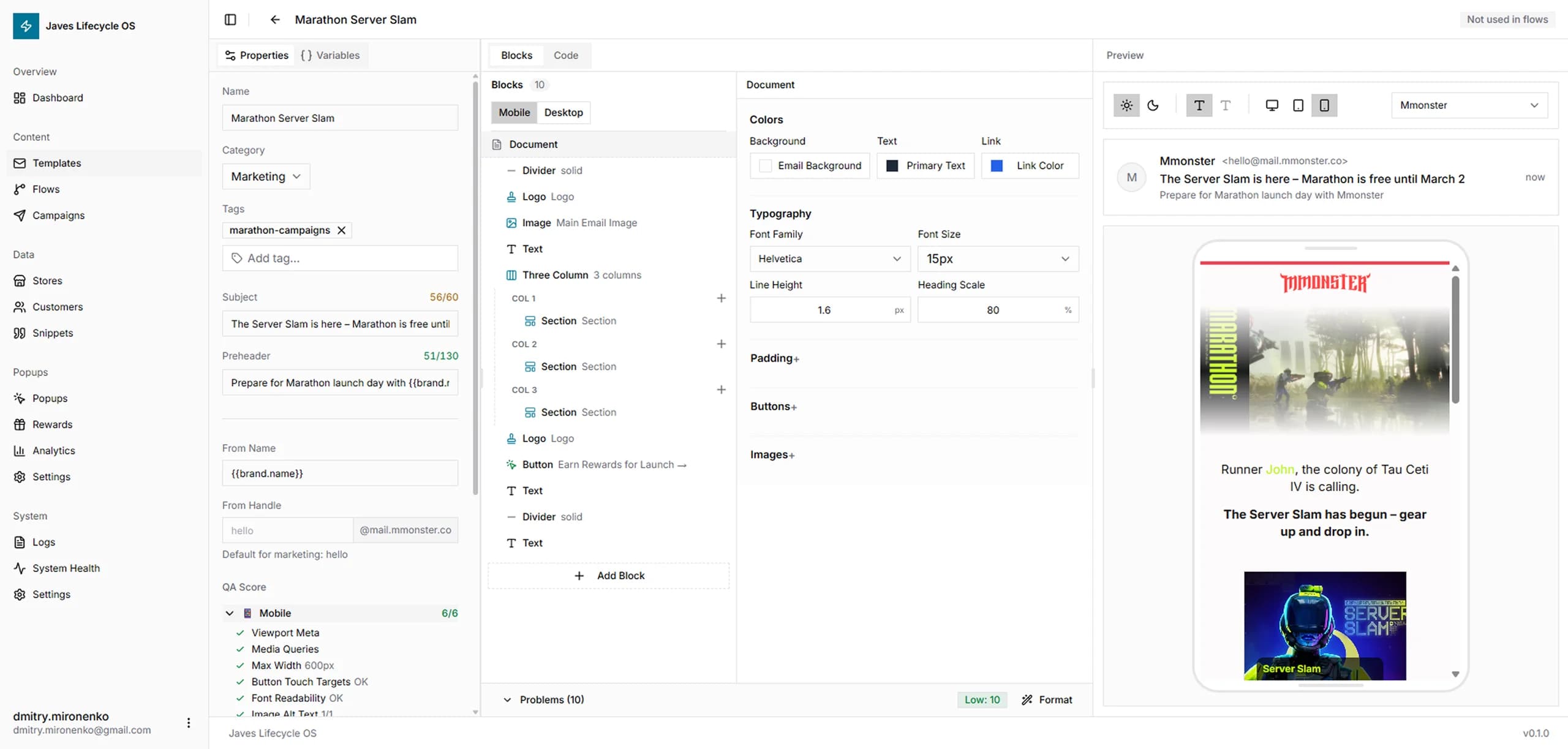Toggle Desktop blocks view

pyautogui.click(x=563, y=113)
